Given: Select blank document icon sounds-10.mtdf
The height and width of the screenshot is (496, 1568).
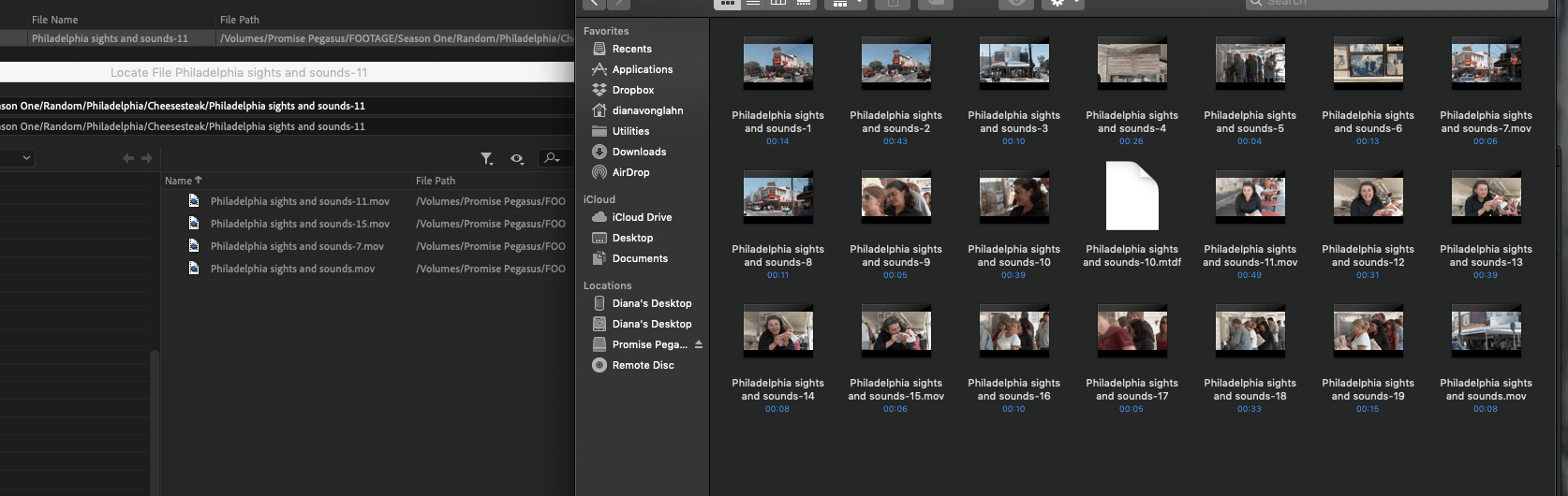Looking at the screenshot, I should (x=1132, y=196).
